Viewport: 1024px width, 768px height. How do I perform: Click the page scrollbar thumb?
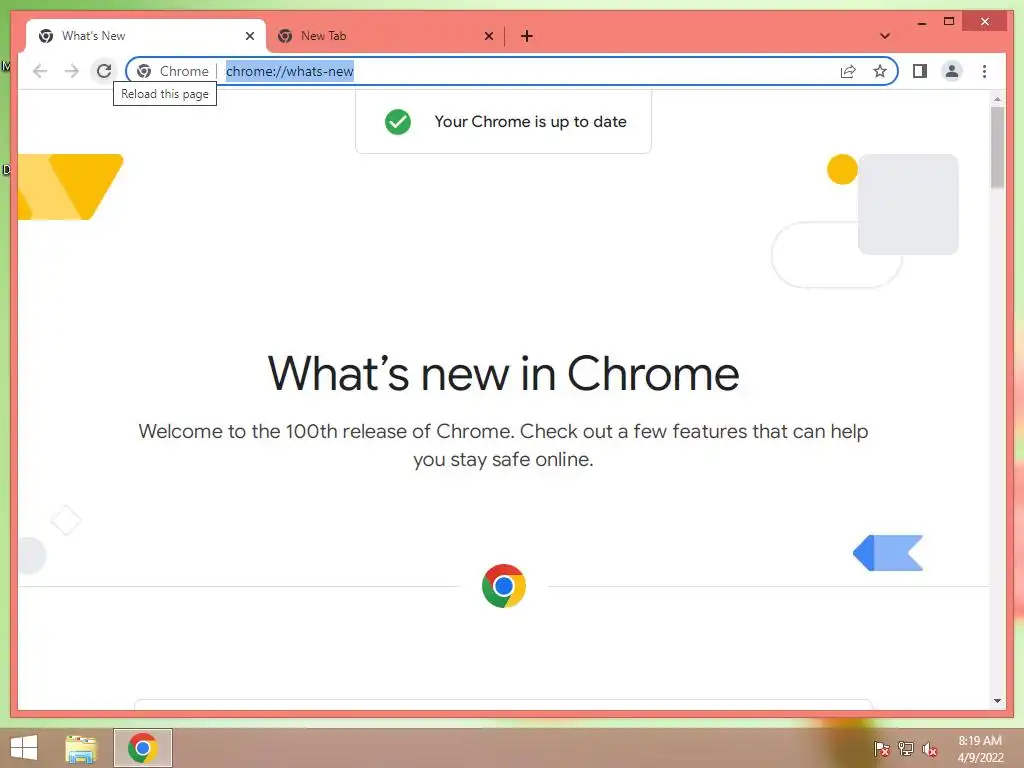click(997, 147)
